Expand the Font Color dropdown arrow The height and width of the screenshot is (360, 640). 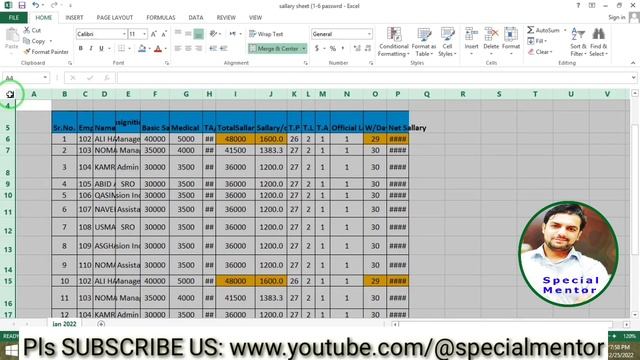pos(166,49)
